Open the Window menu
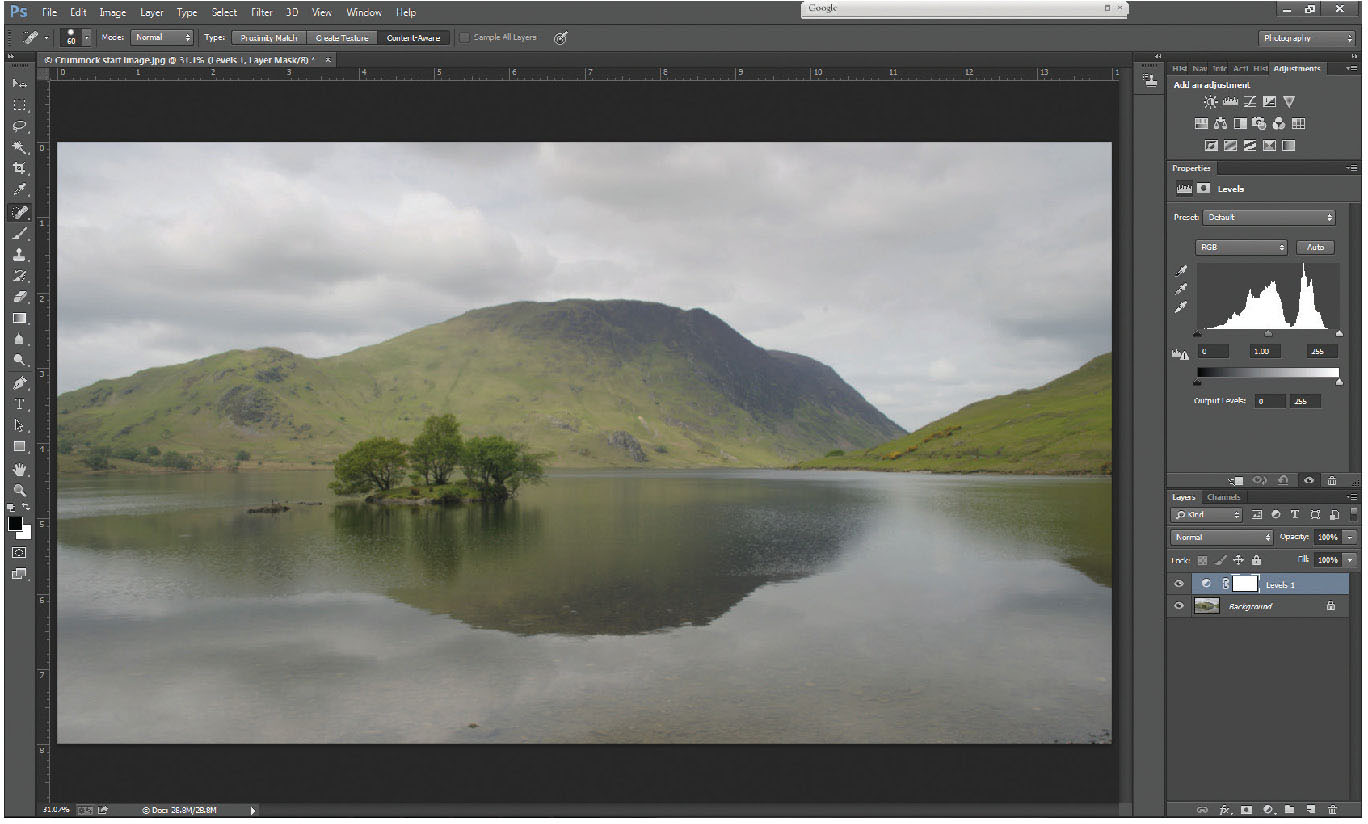The width and height of the screenshot is (1368, 824). 364,12
